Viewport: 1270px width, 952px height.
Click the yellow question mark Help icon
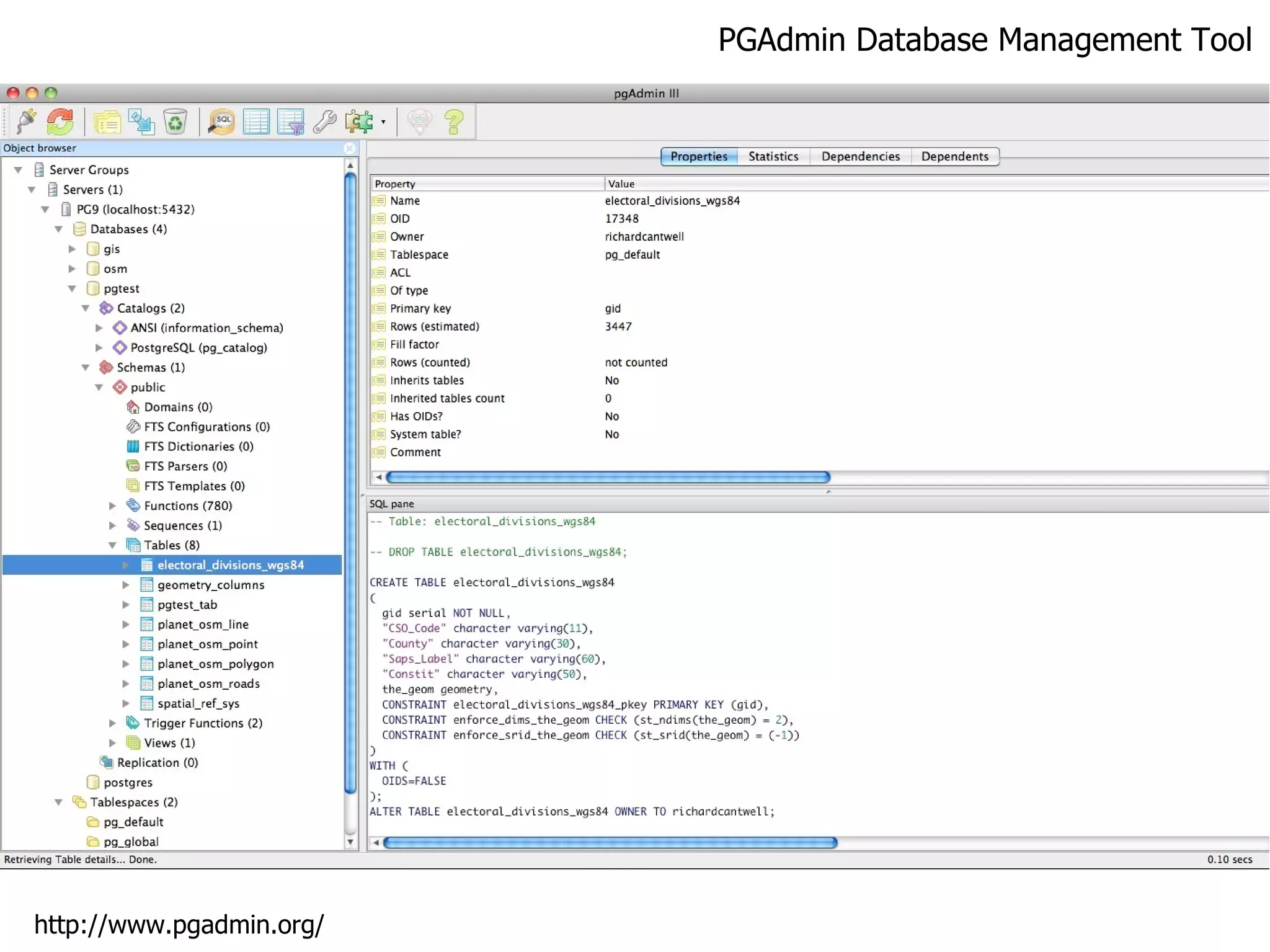click(455, 122)
